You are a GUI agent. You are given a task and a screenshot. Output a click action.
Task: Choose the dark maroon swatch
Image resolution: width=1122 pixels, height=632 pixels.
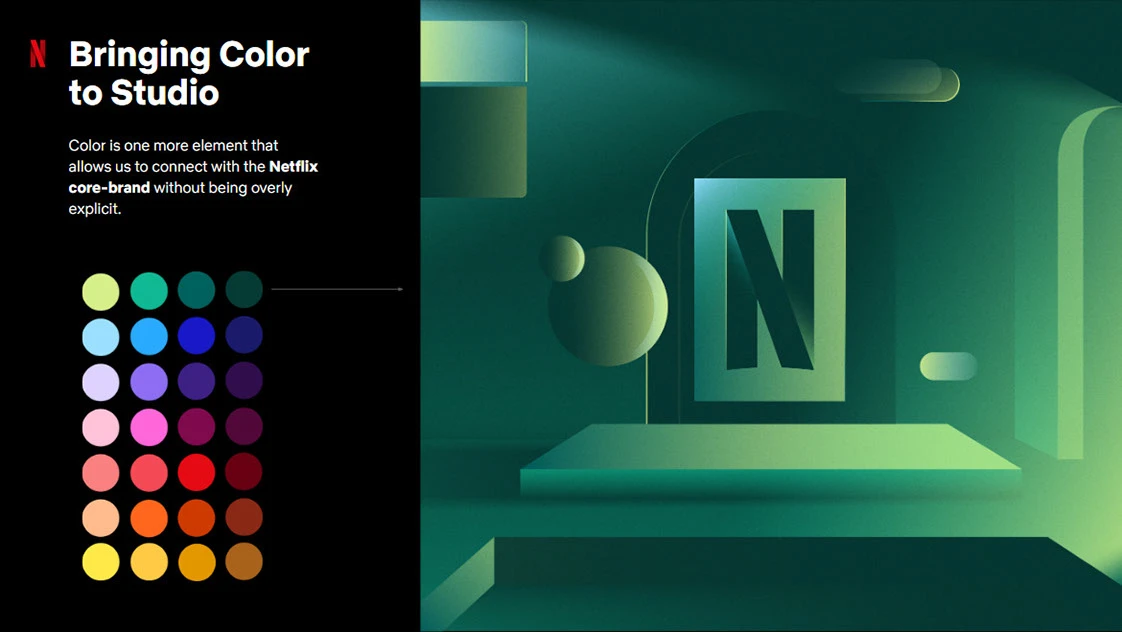tap(244, 472)
